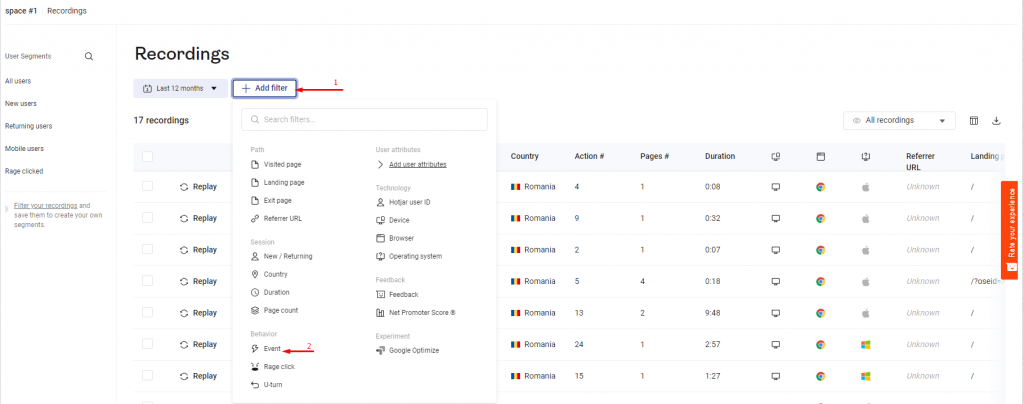Pick the Google Optimize filter
This screenshot has width=1024, height=404.
point(413,350)
